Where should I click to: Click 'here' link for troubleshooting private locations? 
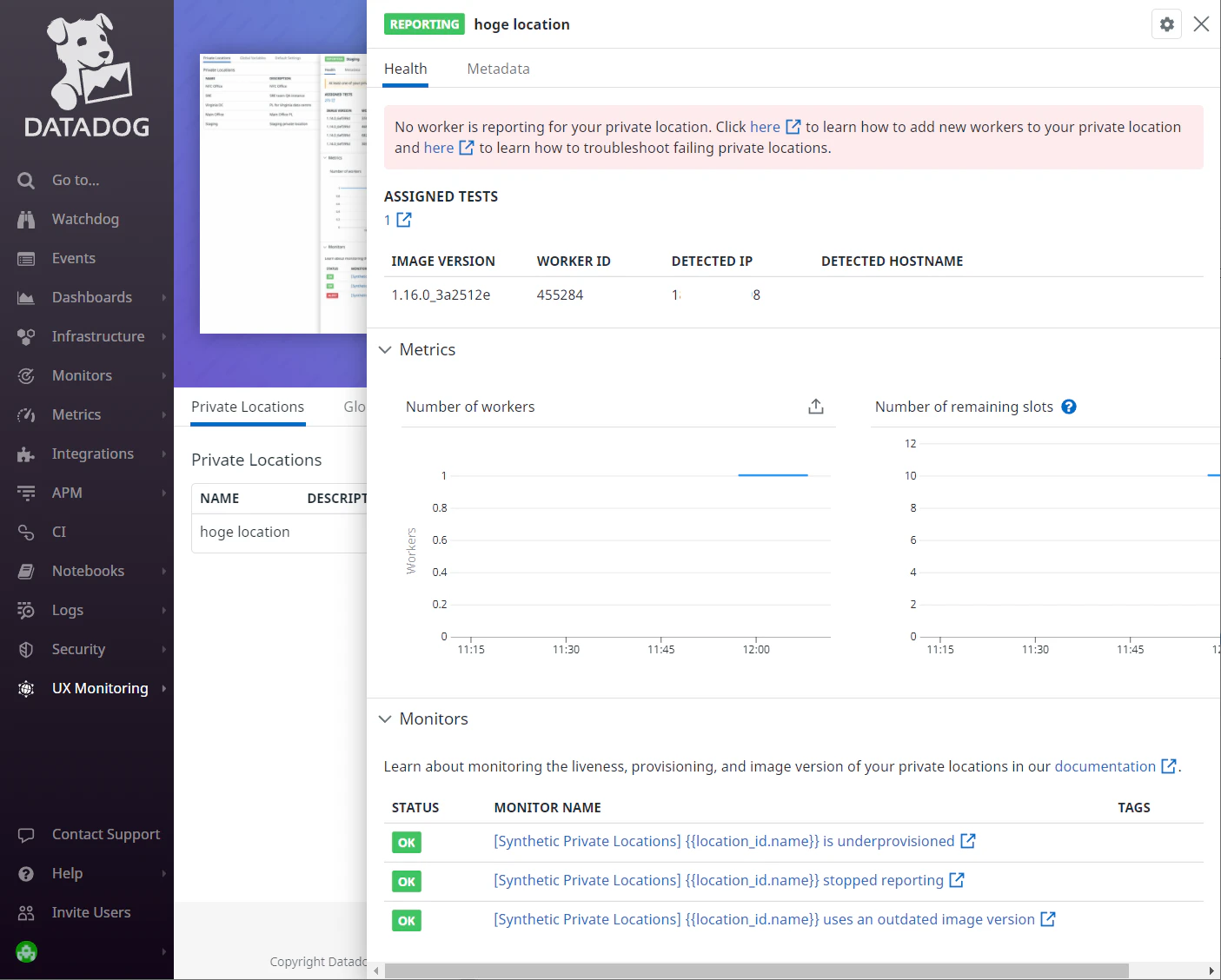[439, 149]
